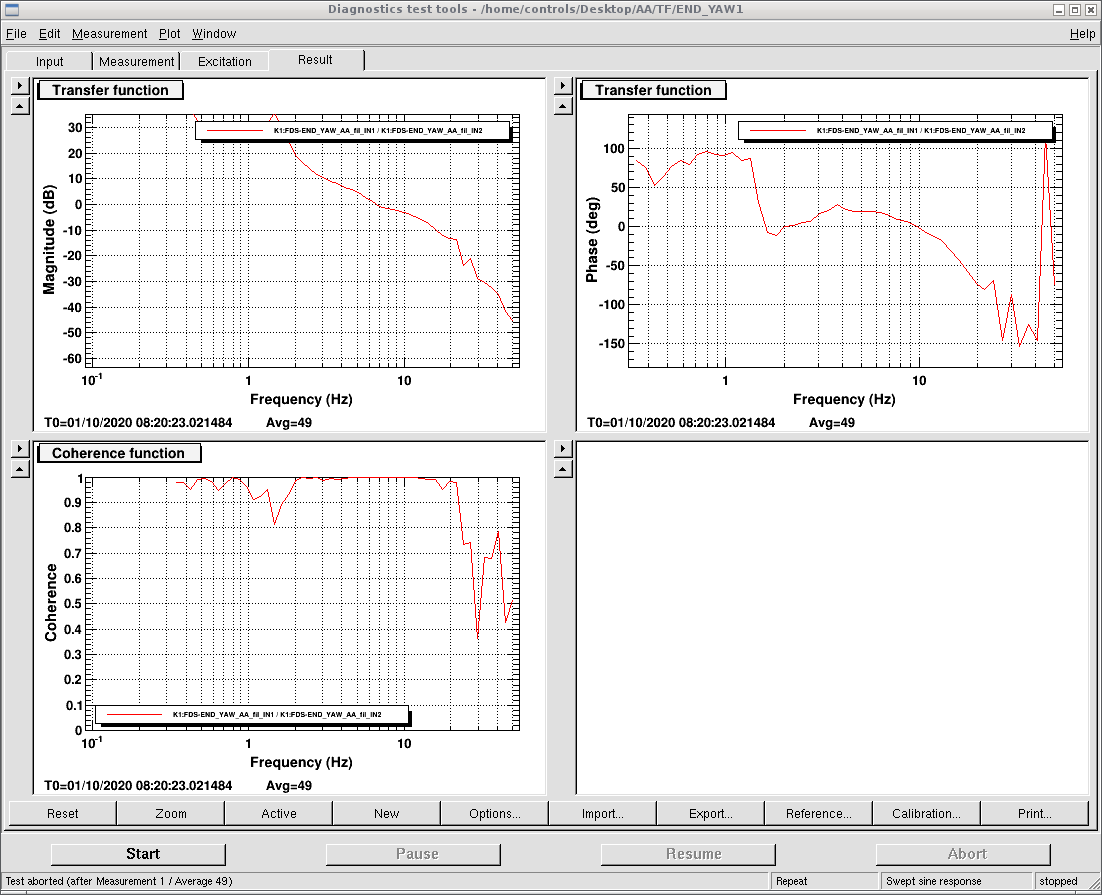Select the Coherence function plot title

(x=118, y=453)
